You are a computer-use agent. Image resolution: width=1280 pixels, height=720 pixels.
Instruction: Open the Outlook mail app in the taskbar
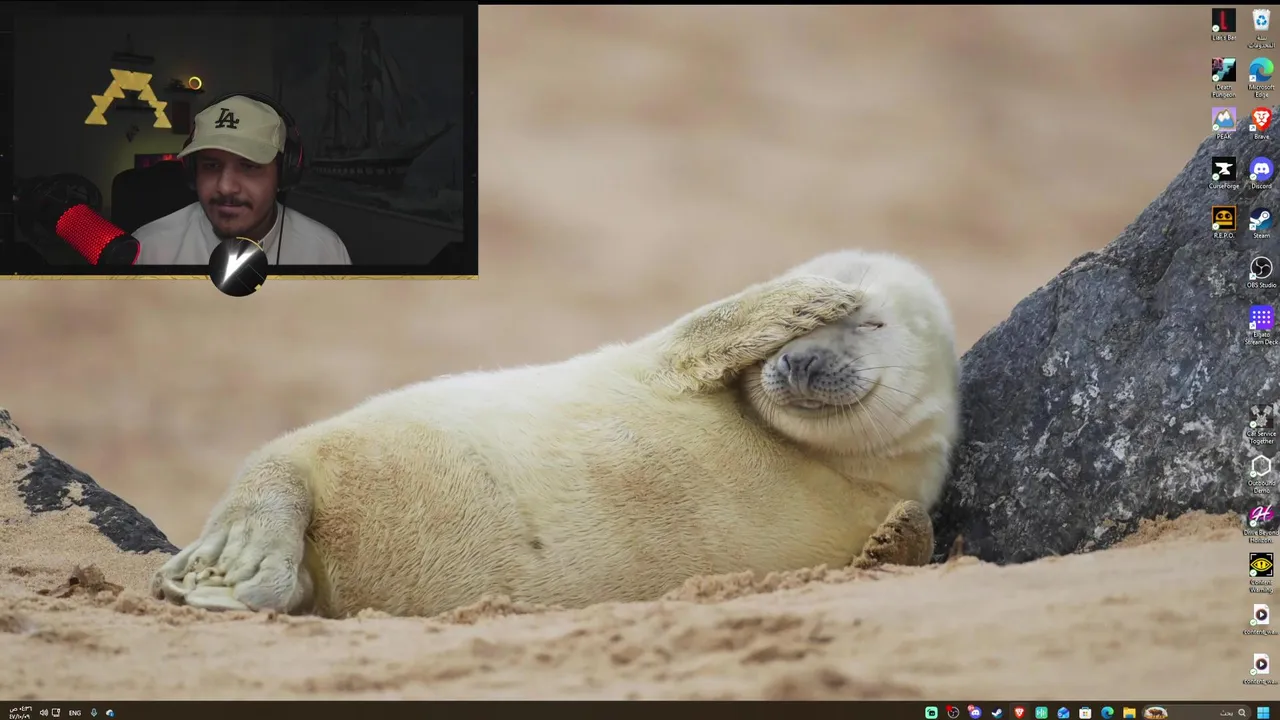point(1063,713)
